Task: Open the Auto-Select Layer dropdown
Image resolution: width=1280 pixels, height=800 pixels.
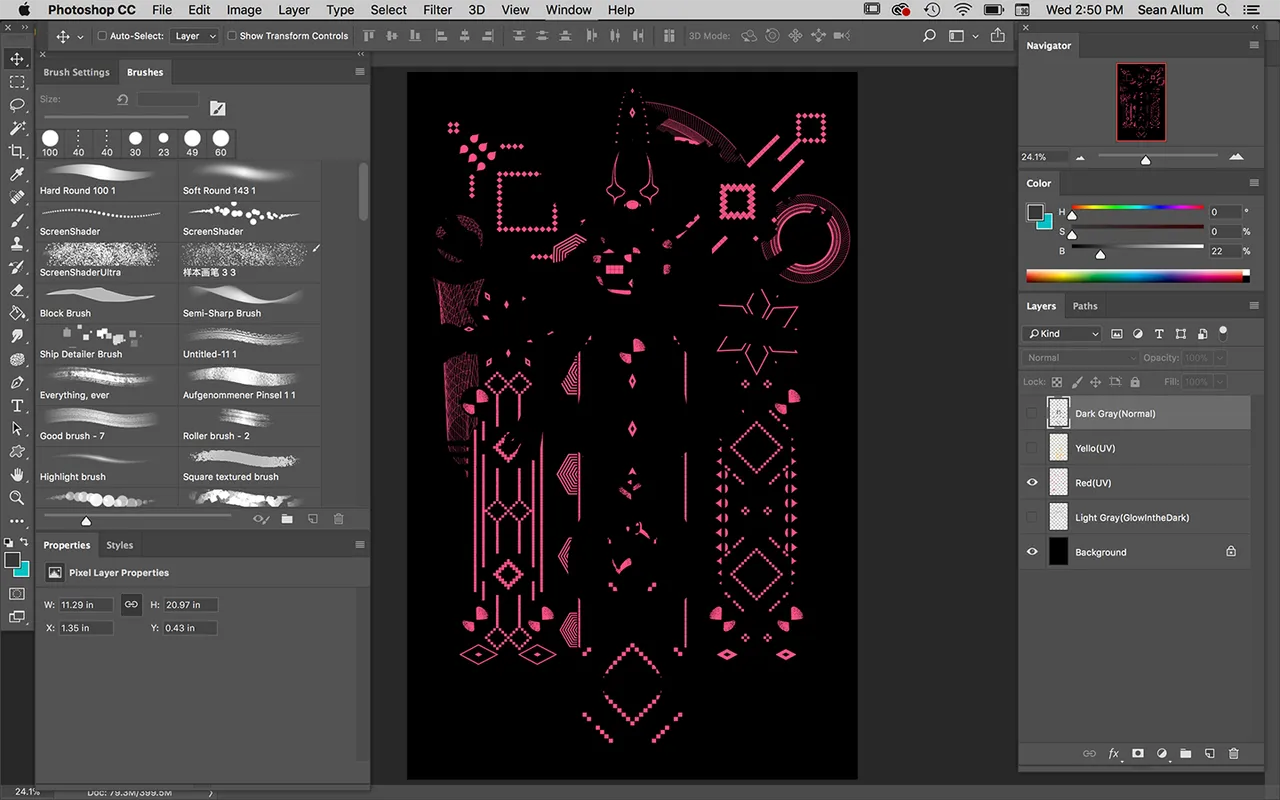Action: click(195, 36)
